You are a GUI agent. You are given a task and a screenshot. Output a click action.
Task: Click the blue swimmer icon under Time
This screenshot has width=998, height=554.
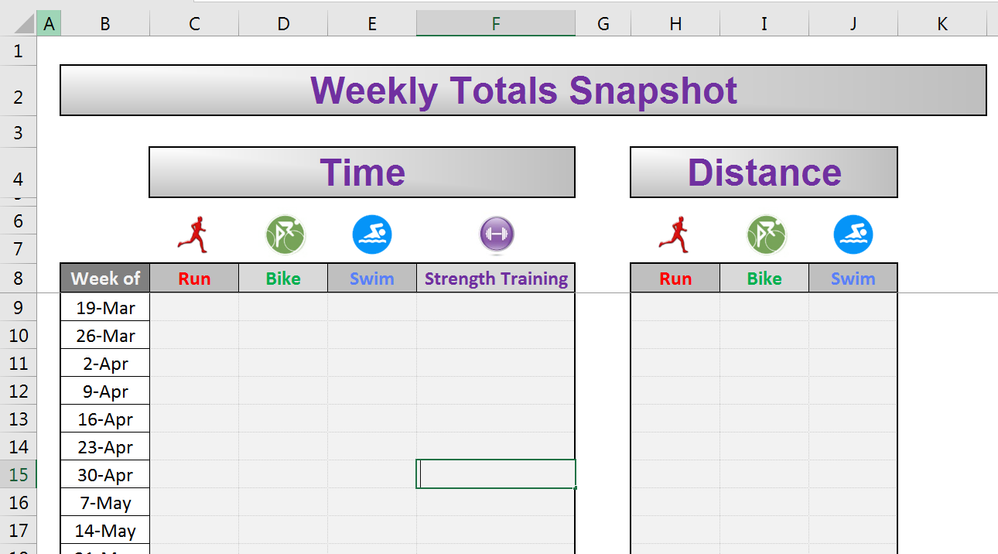(372, 235)
